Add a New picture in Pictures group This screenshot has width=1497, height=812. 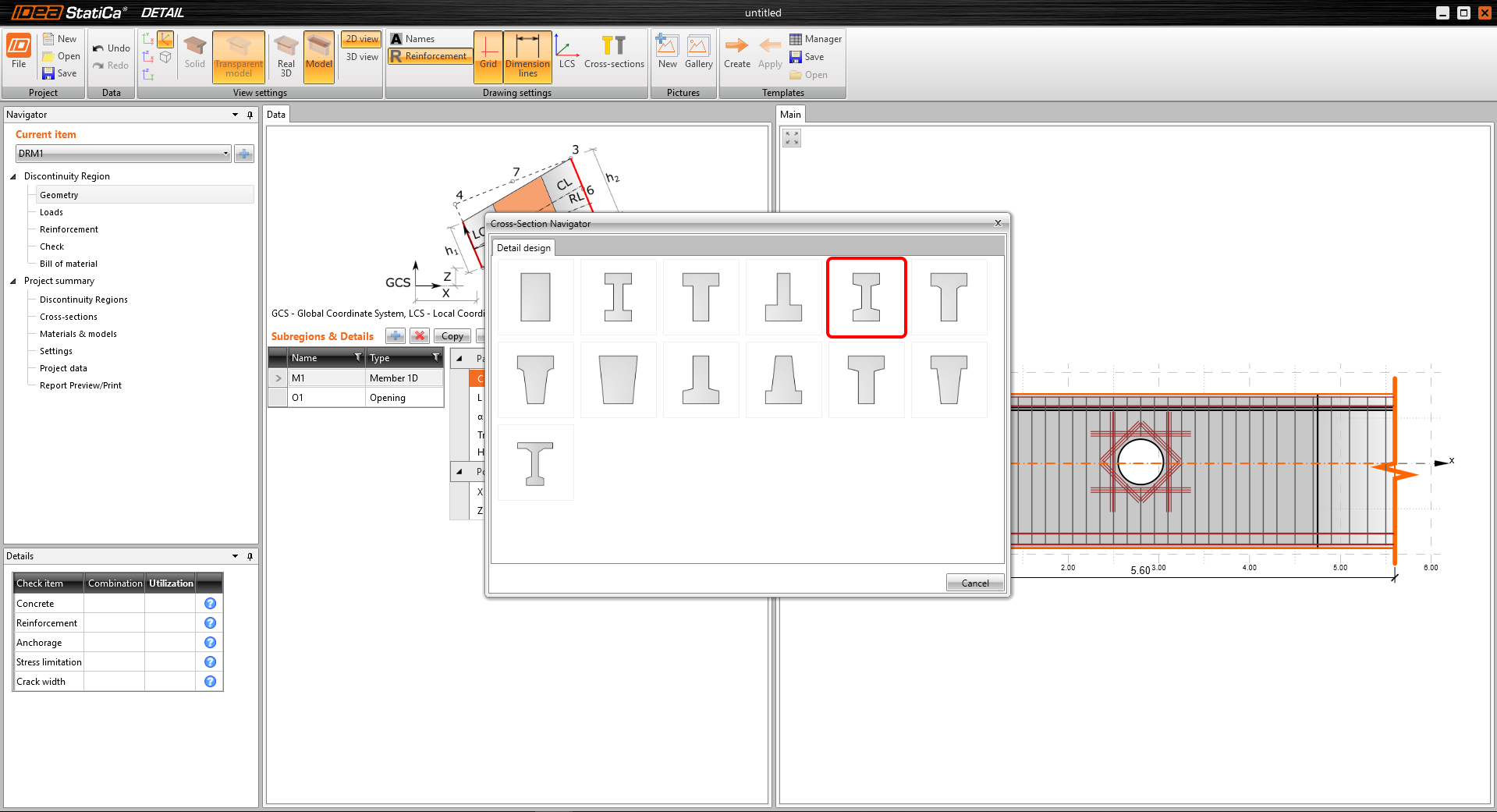[667, 52]
